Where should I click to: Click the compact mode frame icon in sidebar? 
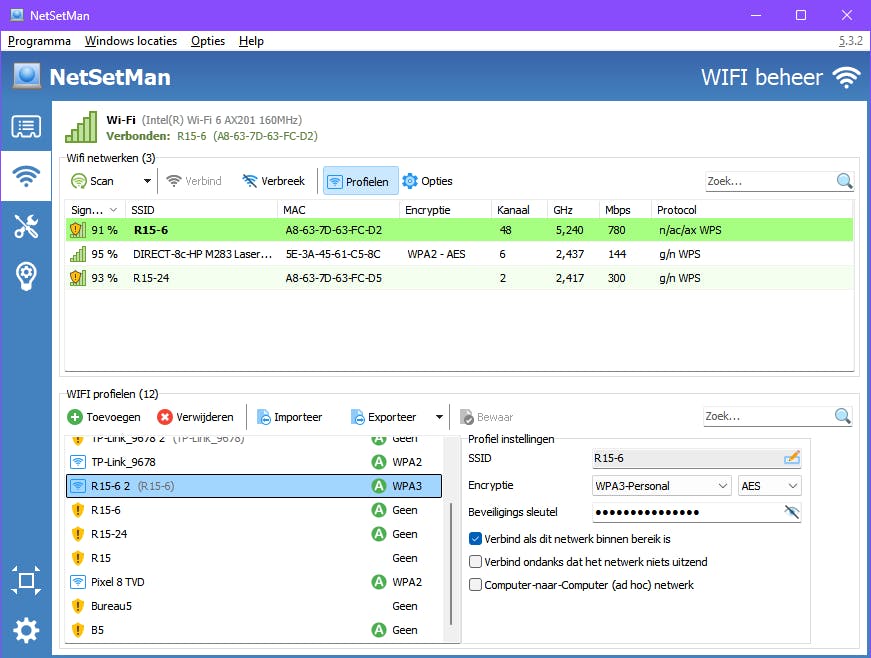point(26,581)
